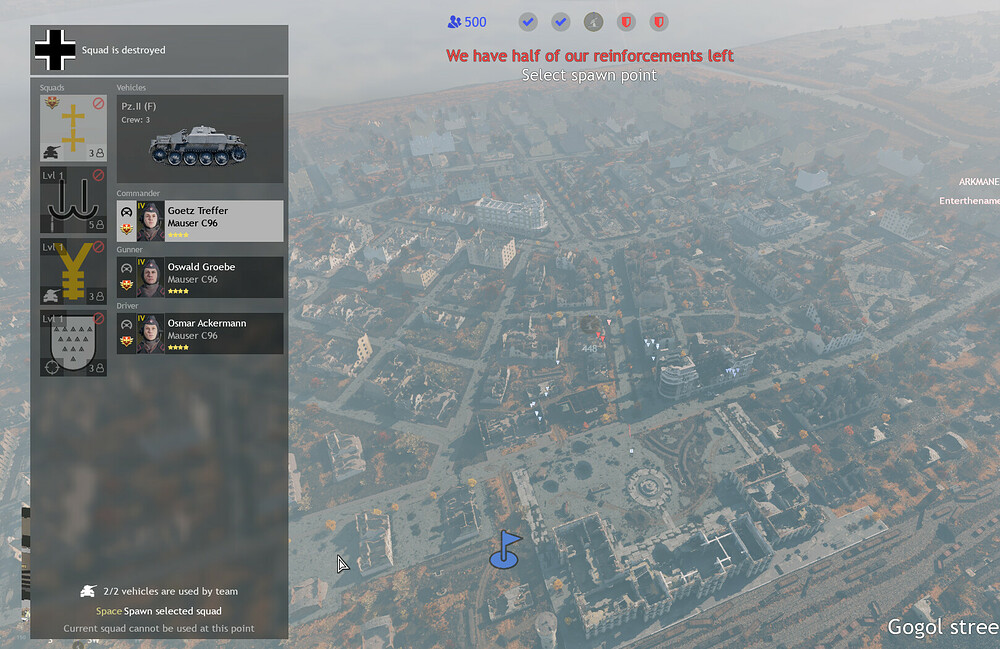The image size is (1000, 649).
Task: Click the tank icon next to vehicles used text
Action: click(88, 592)
